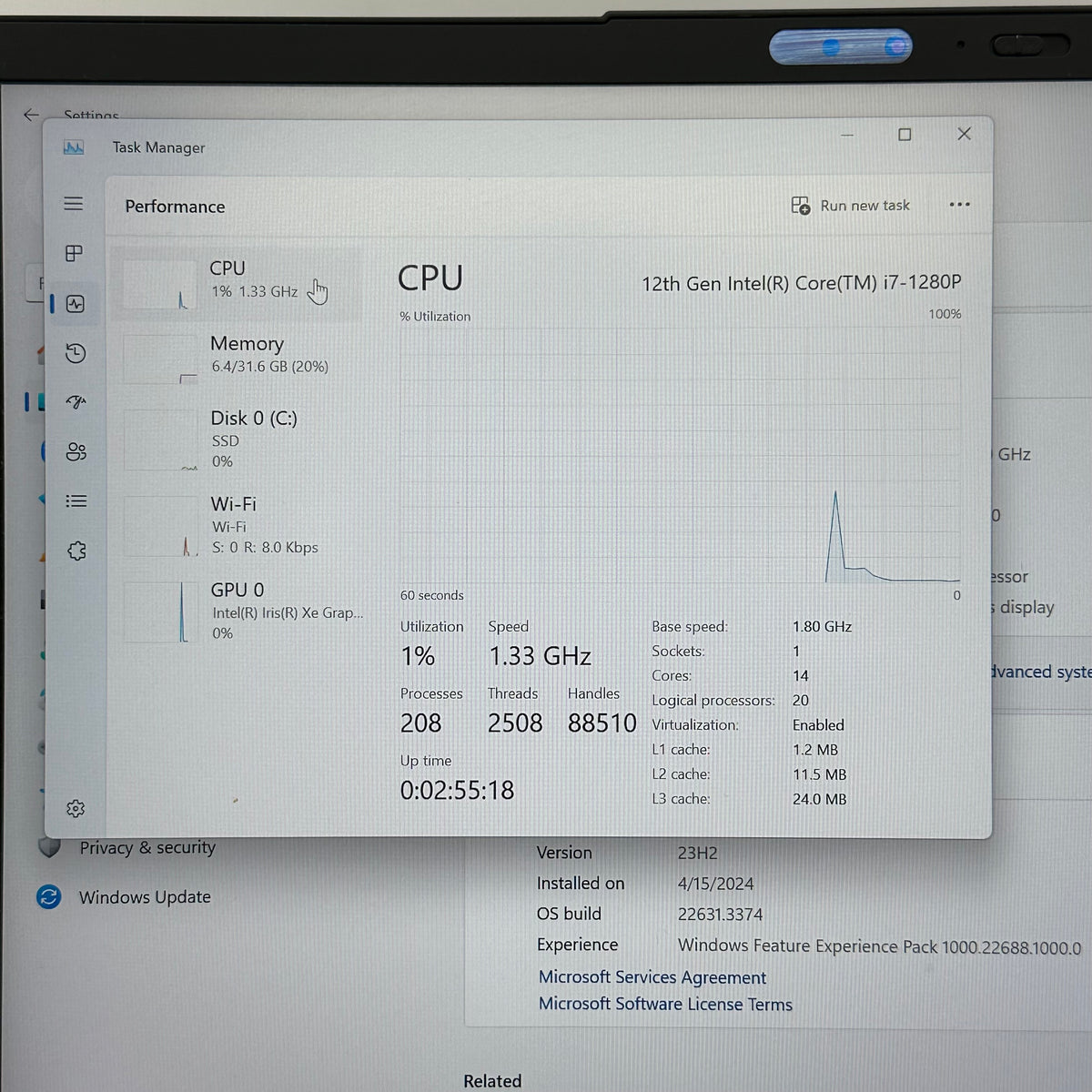Viewport: 1092px width, 1092px height.
Task: Click the Windows Update sync icon in Settings
Action: point(48,897)
